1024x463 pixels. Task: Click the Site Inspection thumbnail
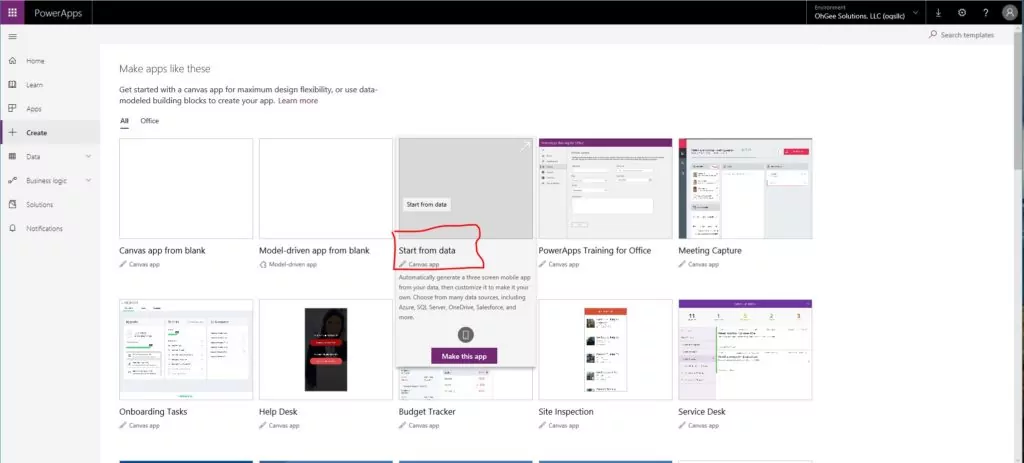tap(605, 349)
